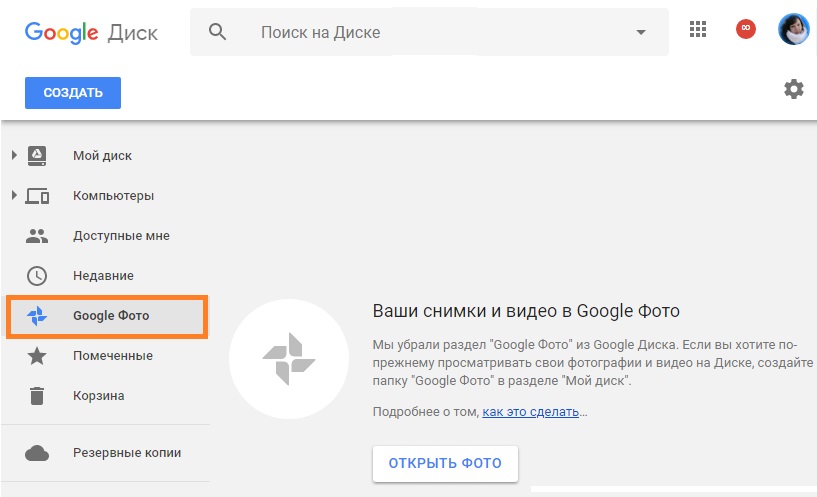This screenshot has width=817, height=497.
Task: Click the Компьютеры devices icon
Action: pos(37,196)
